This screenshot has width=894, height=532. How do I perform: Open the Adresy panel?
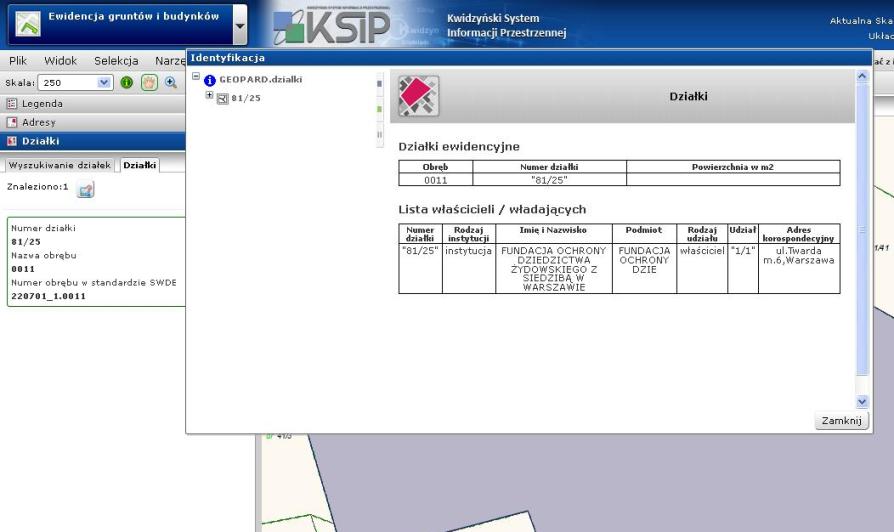(x=39, y=122)
